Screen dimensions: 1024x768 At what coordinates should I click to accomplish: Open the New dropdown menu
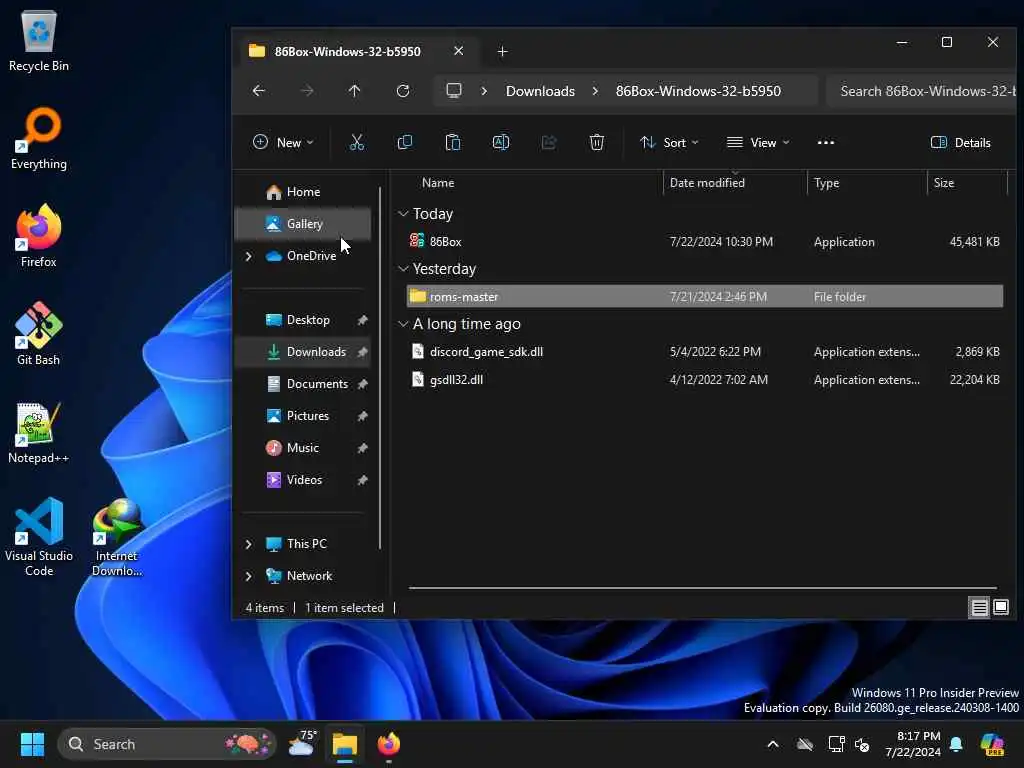283,142
